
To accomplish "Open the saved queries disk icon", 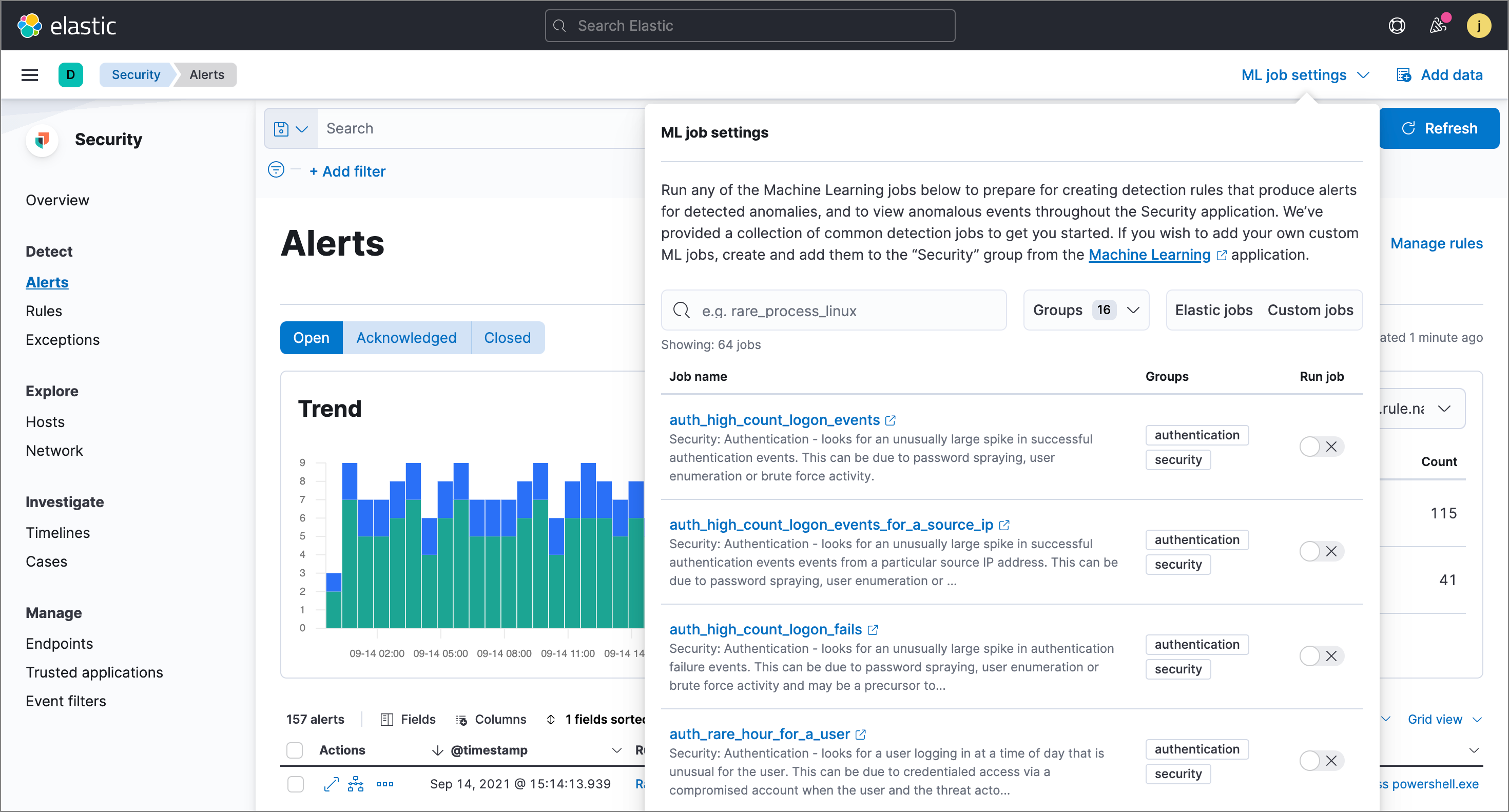I will tap(281, 128).
